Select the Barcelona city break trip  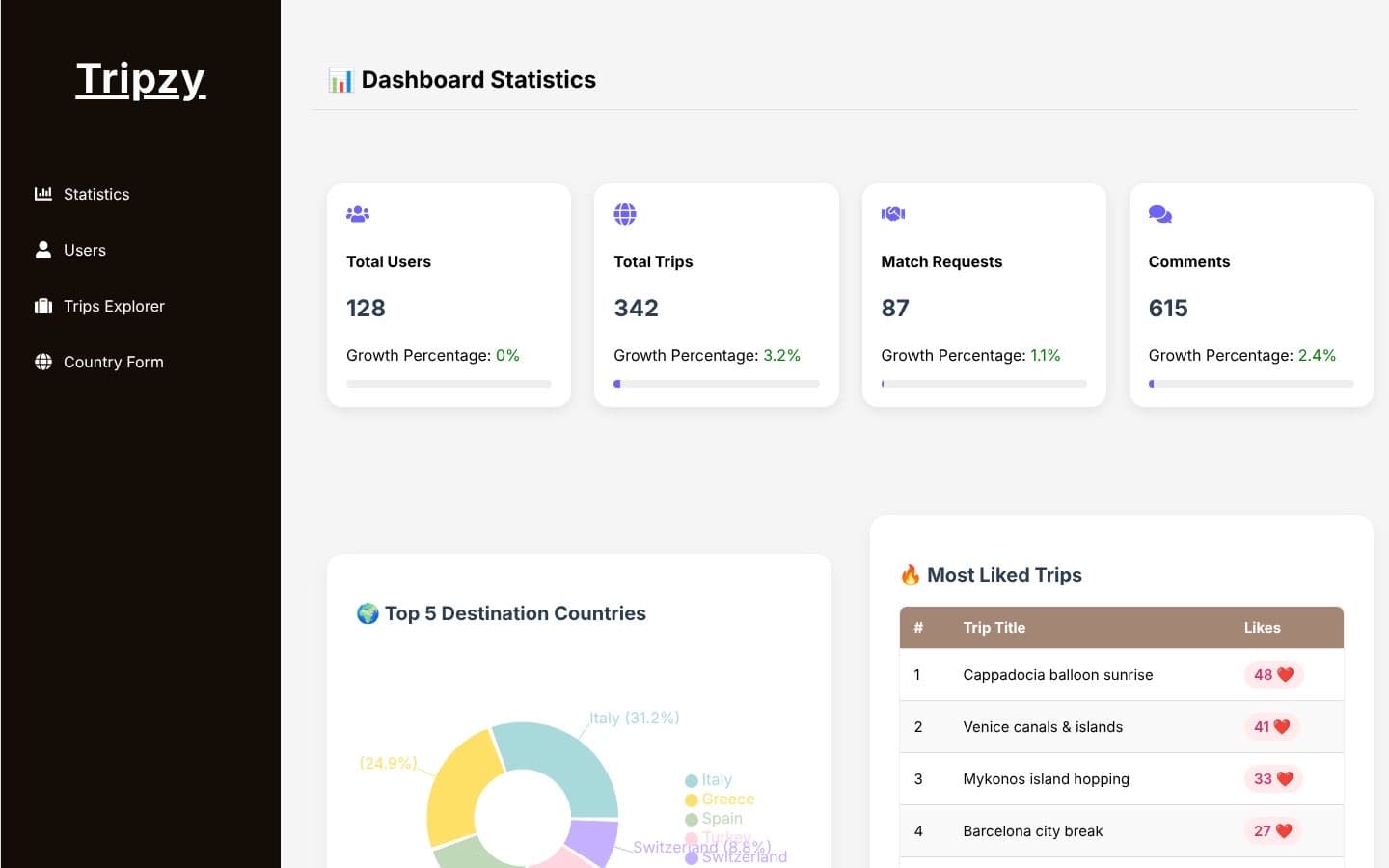tap(1033, 831)
